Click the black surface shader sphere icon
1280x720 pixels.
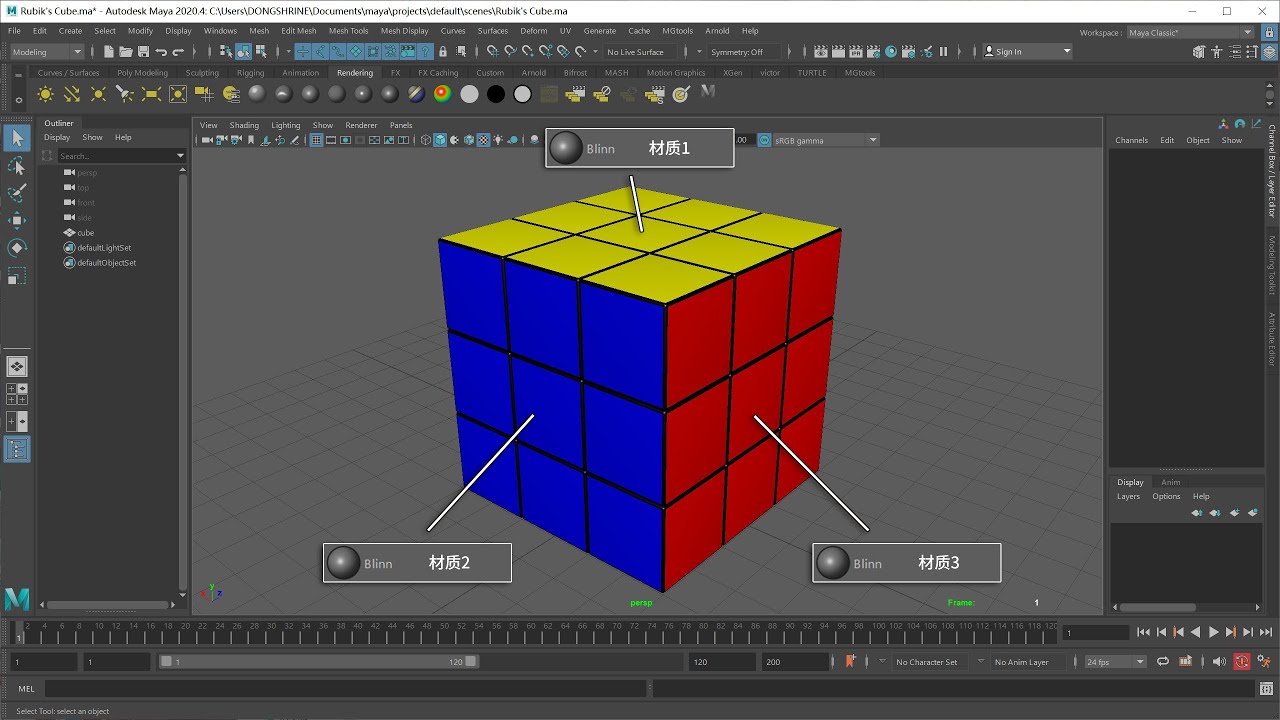496,94
